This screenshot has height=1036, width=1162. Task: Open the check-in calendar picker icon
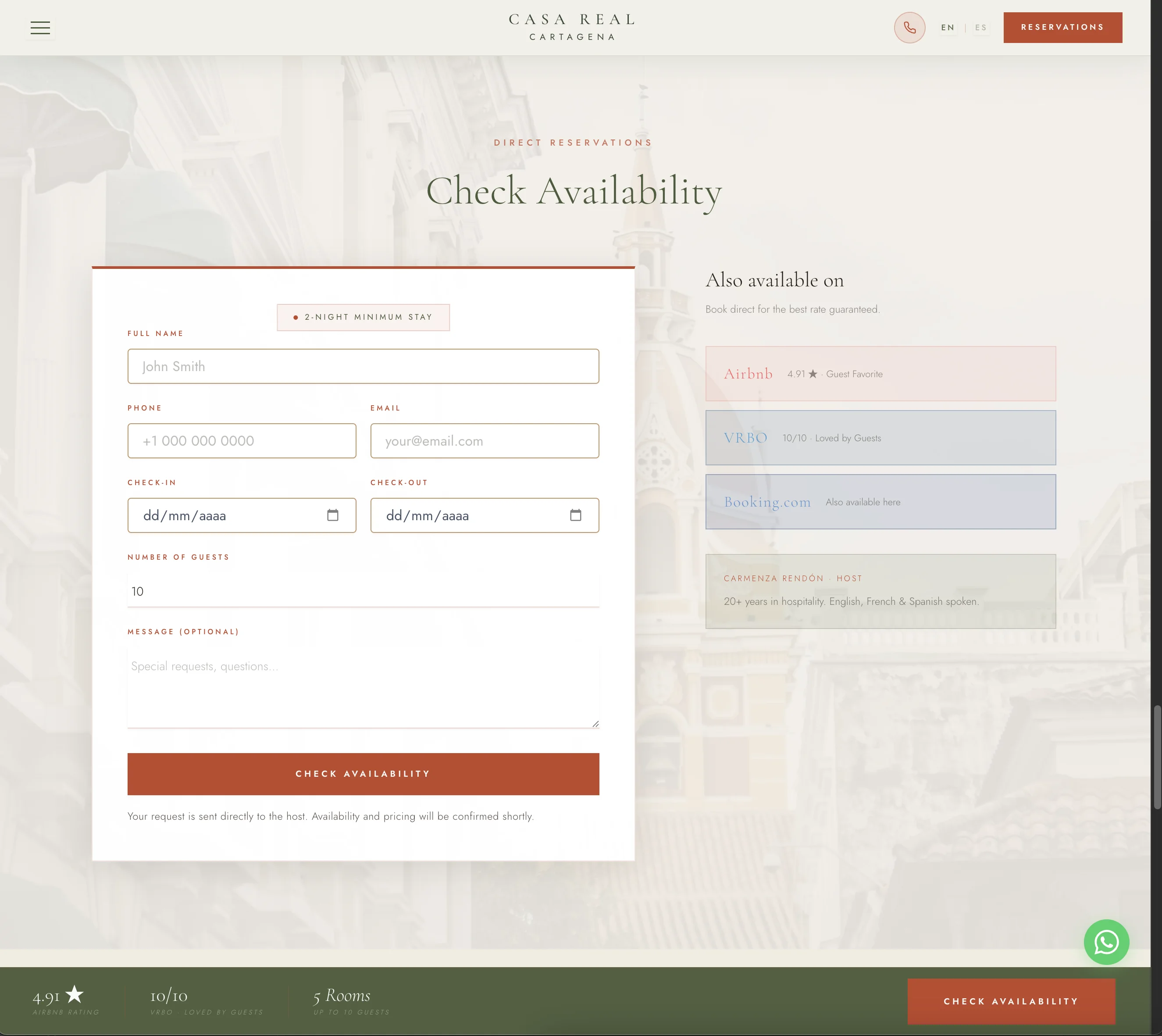(x=333, y=515)
